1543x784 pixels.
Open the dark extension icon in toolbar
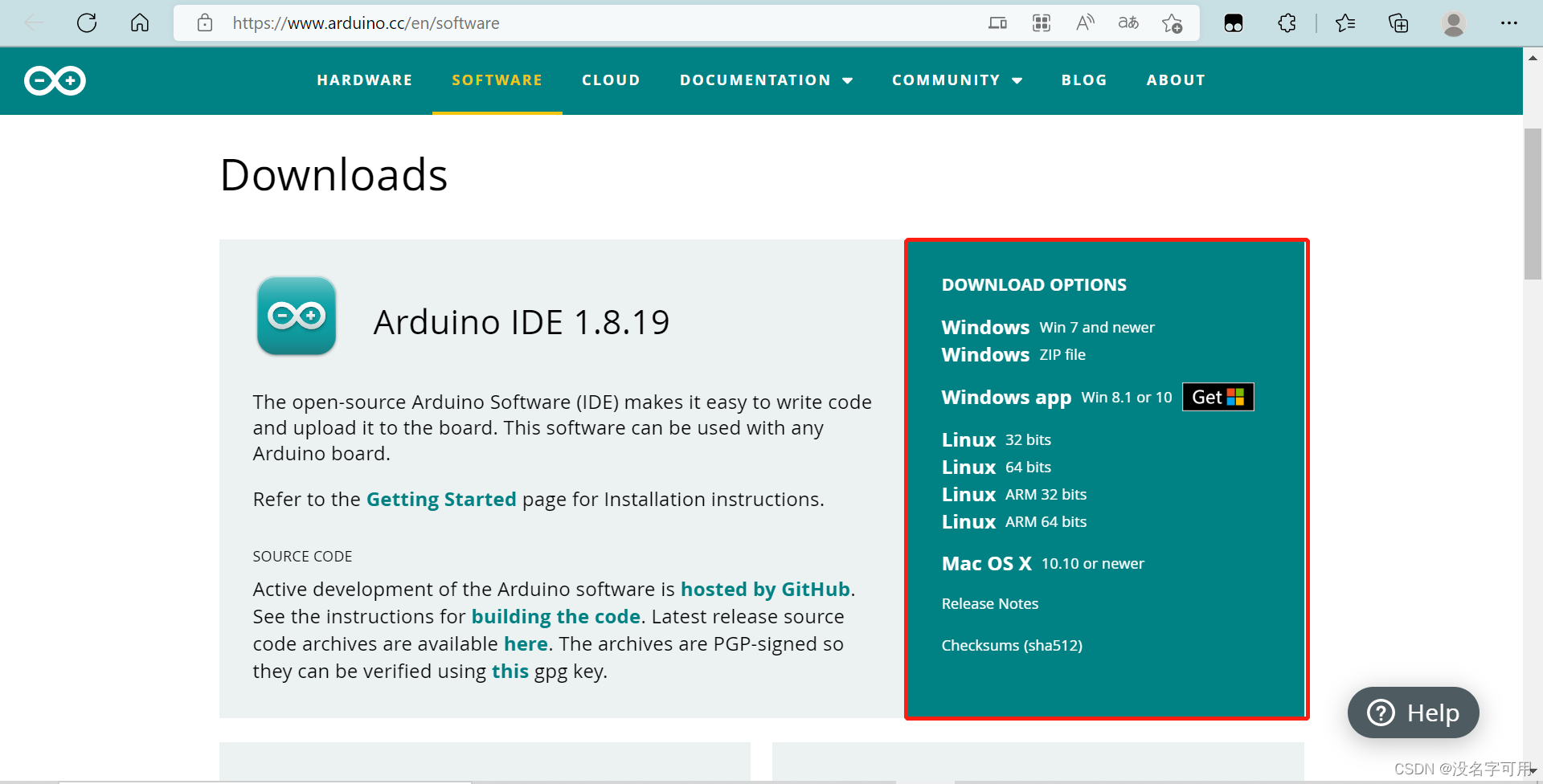pos(1234,23)
